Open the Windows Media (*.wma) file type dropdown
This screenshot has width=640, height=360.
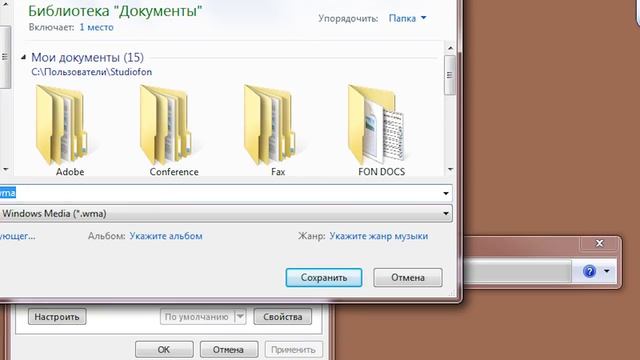(x=225, y=213)
